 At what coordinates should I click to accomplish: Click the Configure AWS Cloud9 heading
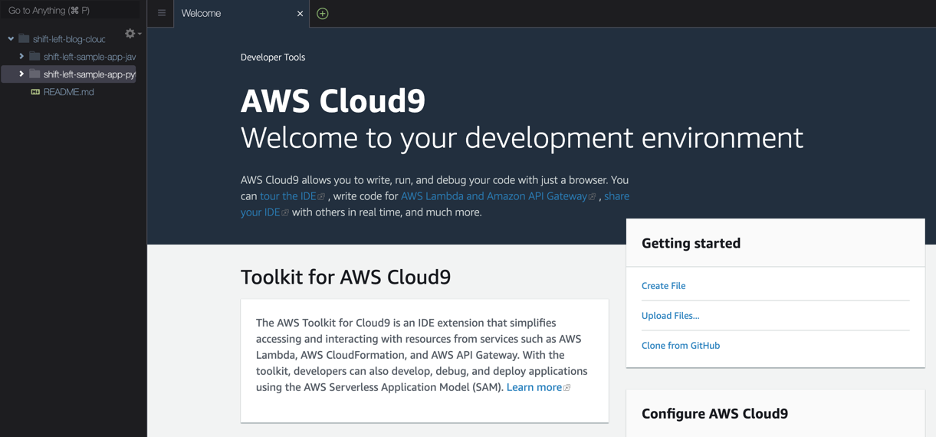point(715,414)
